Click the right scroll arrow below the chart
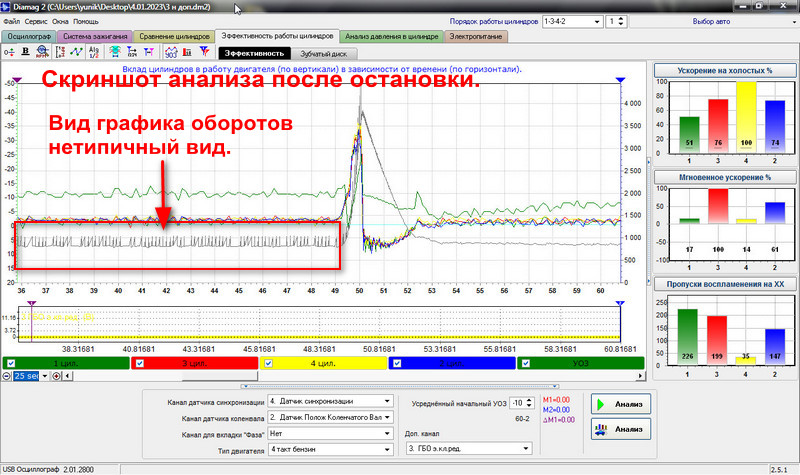Image resolution: width=800 pixels, height=475 pixels. pyautogui.click(x=640, y=376)
